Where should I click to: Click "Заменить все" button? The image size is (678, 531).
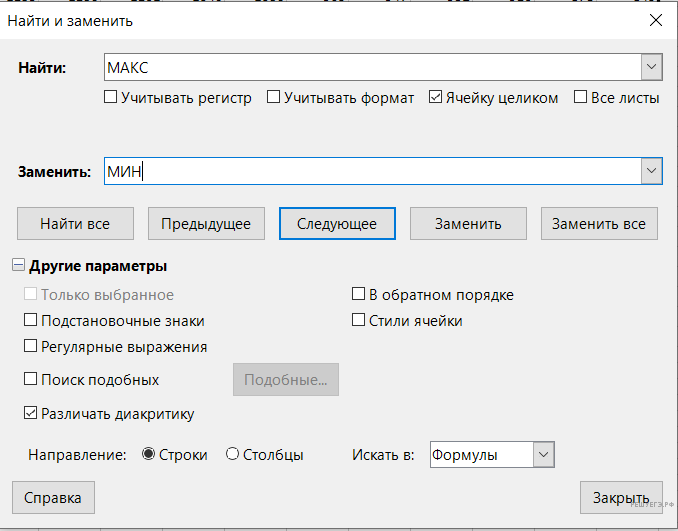click(x=599, y=224)
